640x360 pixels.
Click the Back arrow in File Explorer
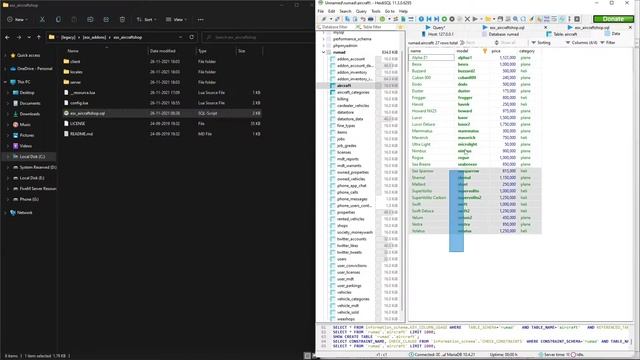point(7,37)
